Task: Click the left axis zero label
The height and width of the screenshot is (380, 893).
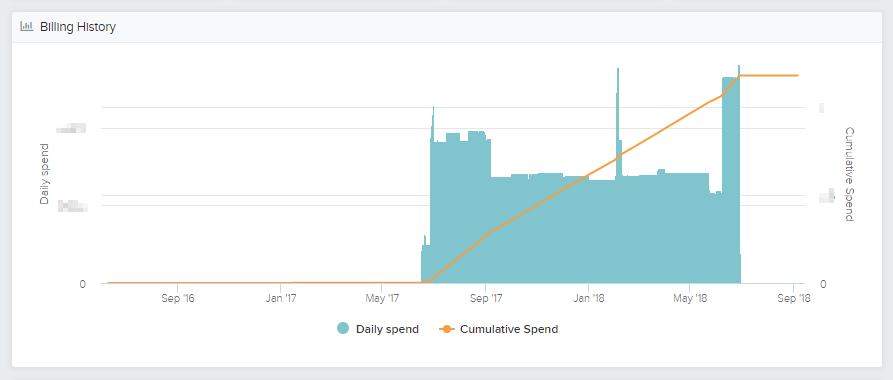Action: [83, 284]
